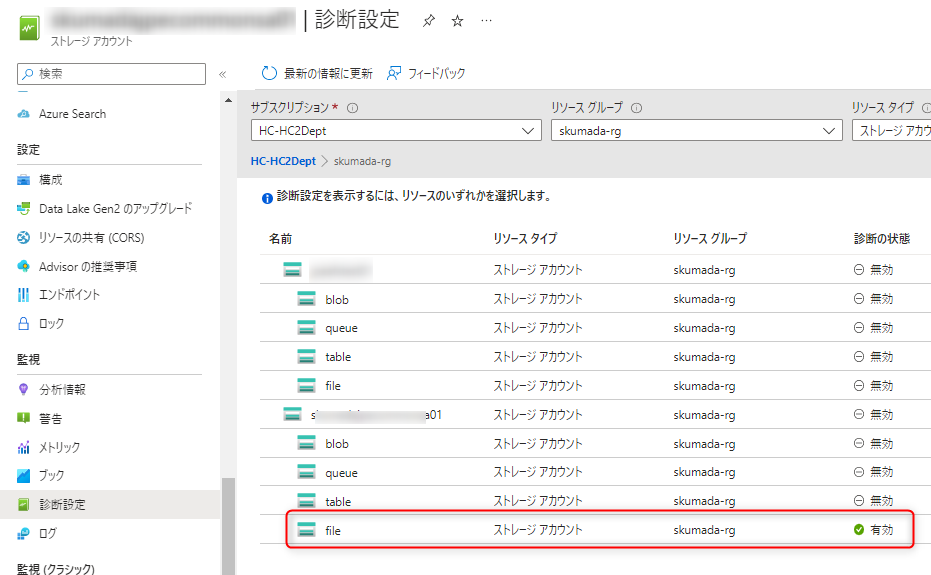Viewport: 931px width, 575px height.
Task: Click the Advisor recommendations icon
Action: [x=23, y=266]
